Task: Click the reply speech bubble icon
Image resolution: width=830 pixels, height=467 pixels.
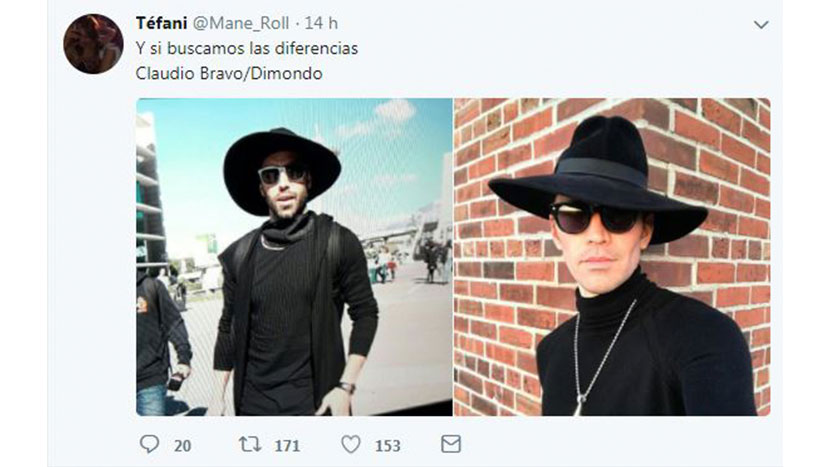Action: [x=150, y=443]
